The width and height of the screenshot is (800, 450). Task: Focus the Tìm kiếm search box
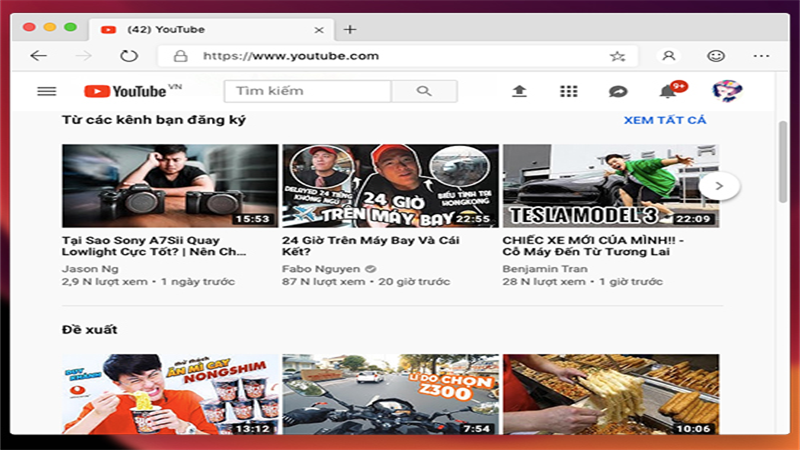[308, 91]
